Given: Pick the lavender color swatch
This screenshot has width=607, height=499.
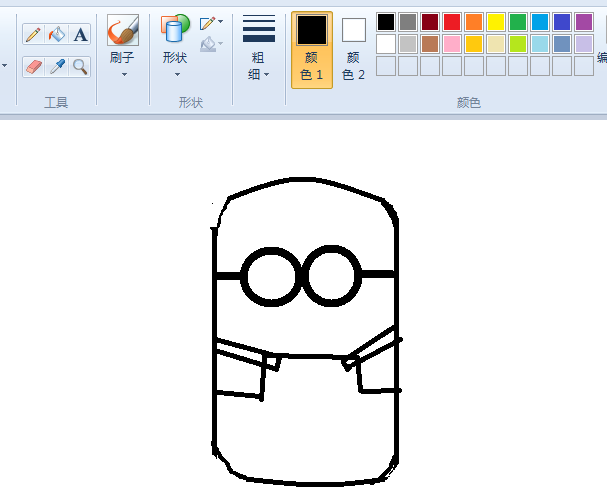Looking at the screenshot, I should coord(584,44).
